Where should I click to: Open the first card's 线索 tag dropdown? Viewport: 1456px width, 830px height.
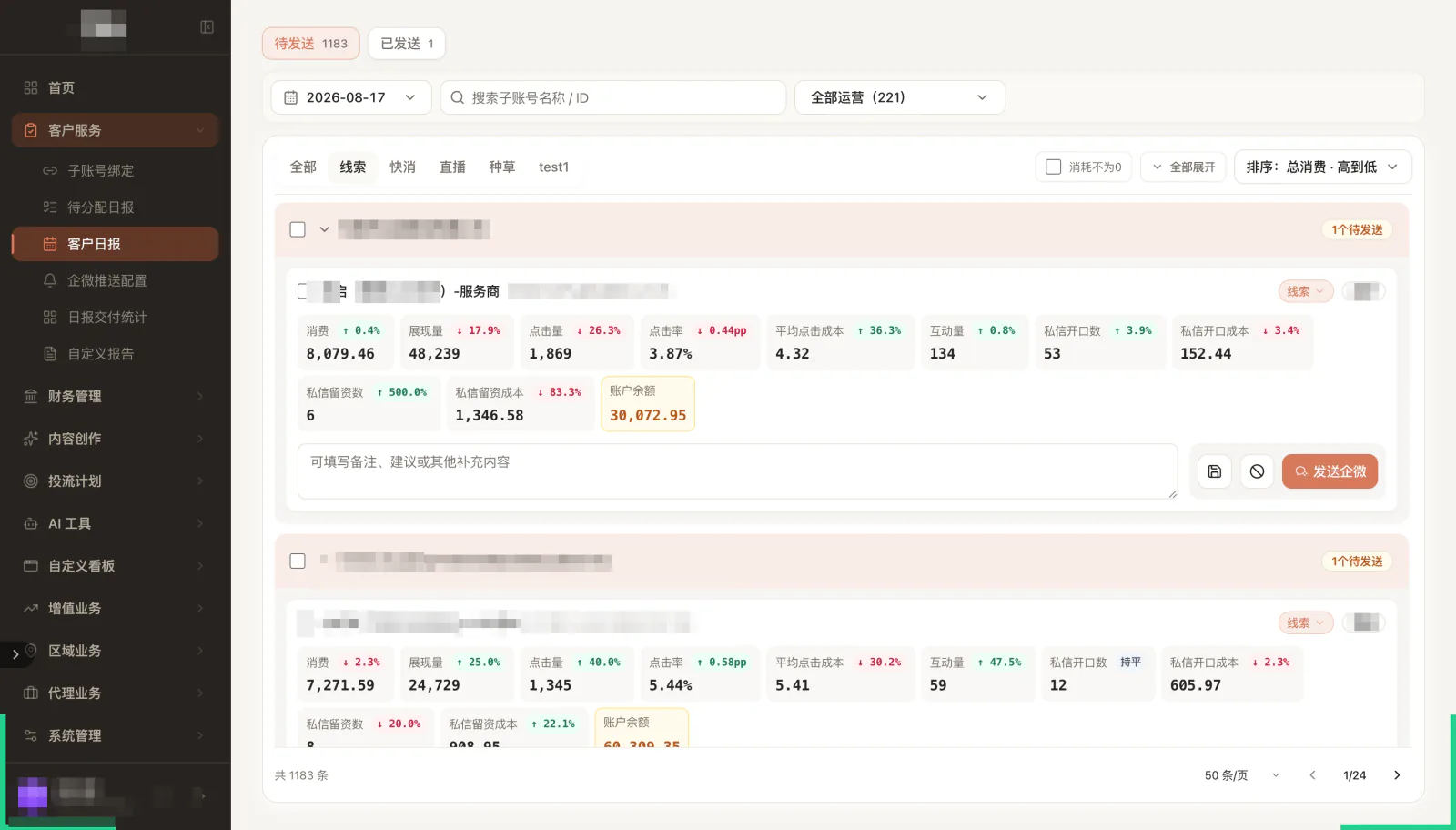1306,291
